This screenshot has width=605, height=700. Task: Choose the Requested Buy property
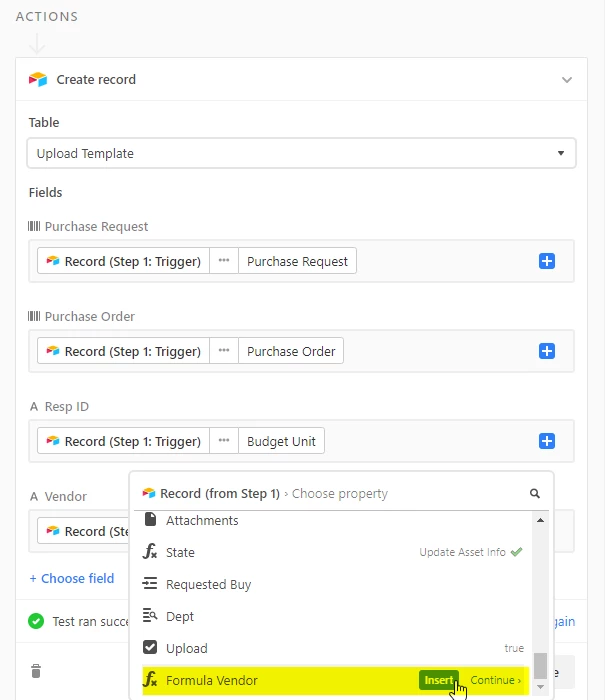click(333, 584)
